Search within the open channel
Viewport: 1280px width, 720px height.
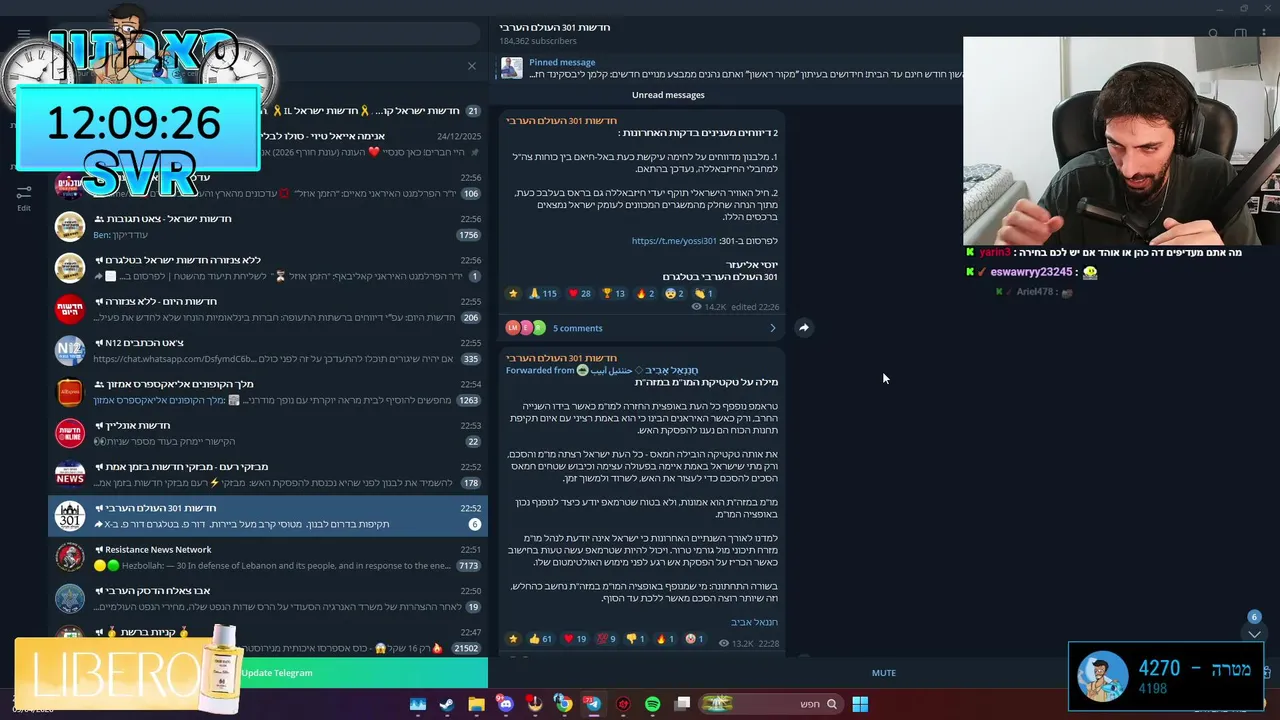pos(1213,33)
